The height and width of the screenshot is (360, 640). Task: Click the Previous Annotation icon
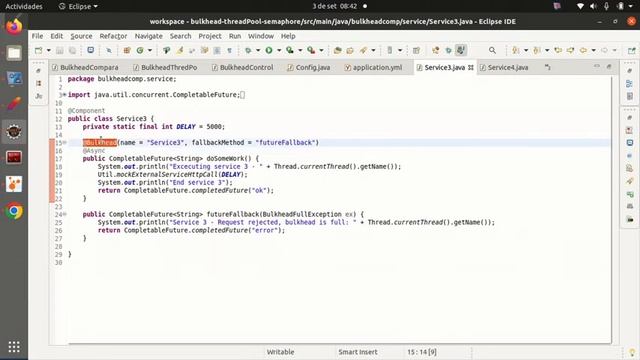click(537, 50)
